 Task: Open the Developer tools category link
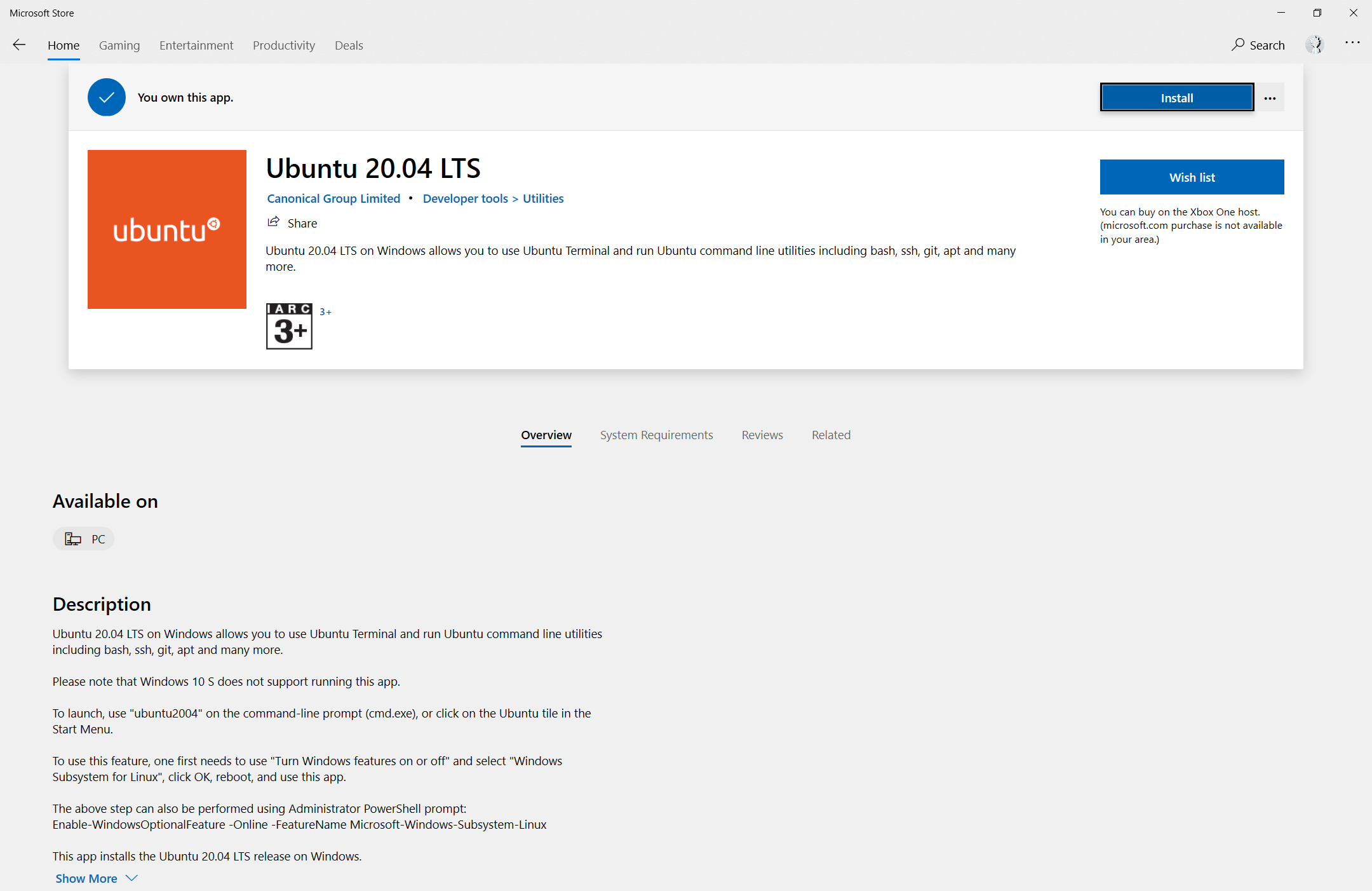pos(466,198)
